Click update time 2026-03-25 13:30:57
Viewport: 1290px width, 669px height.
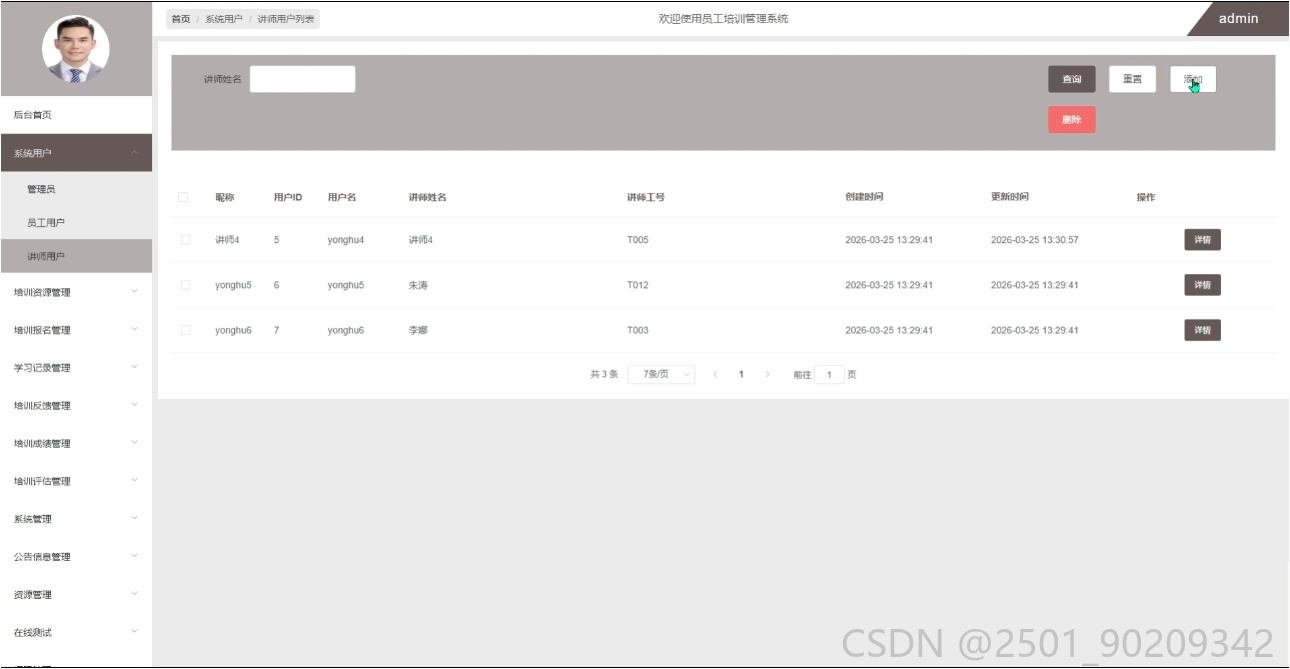[1035, 240]
